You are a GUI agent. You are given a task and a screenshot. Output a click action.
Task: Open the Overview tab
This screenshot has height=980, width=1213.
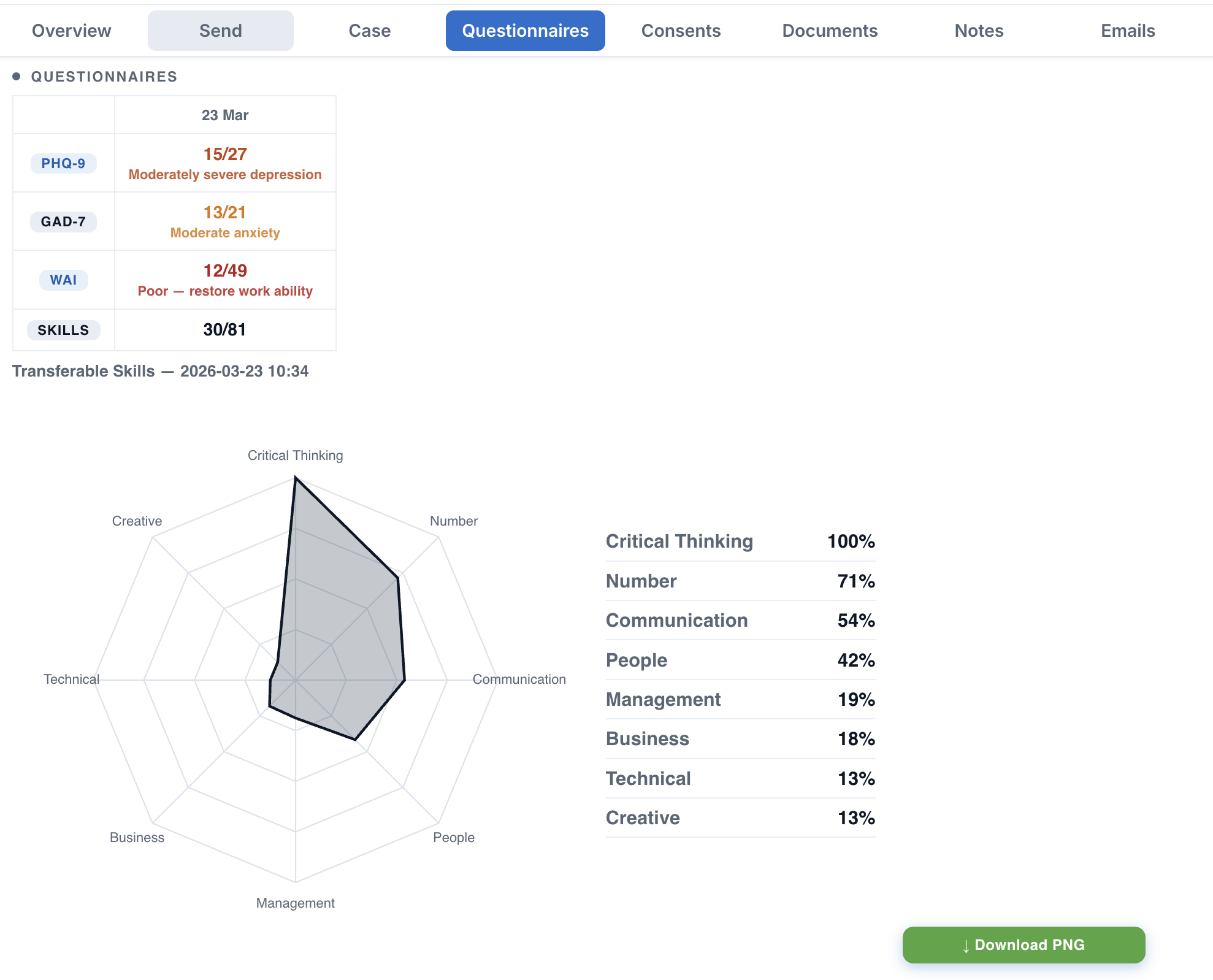[x=72, y=31]
